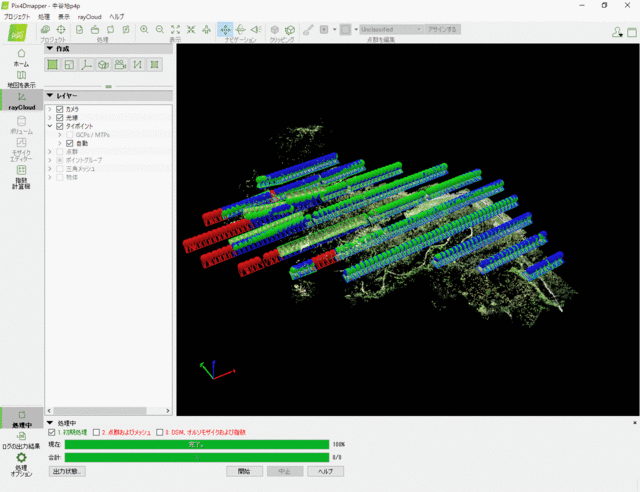This screenshot has height=492, width=640.
Task: Toggle step 1 initial processing checkbox
Action: tap(51, 432)
